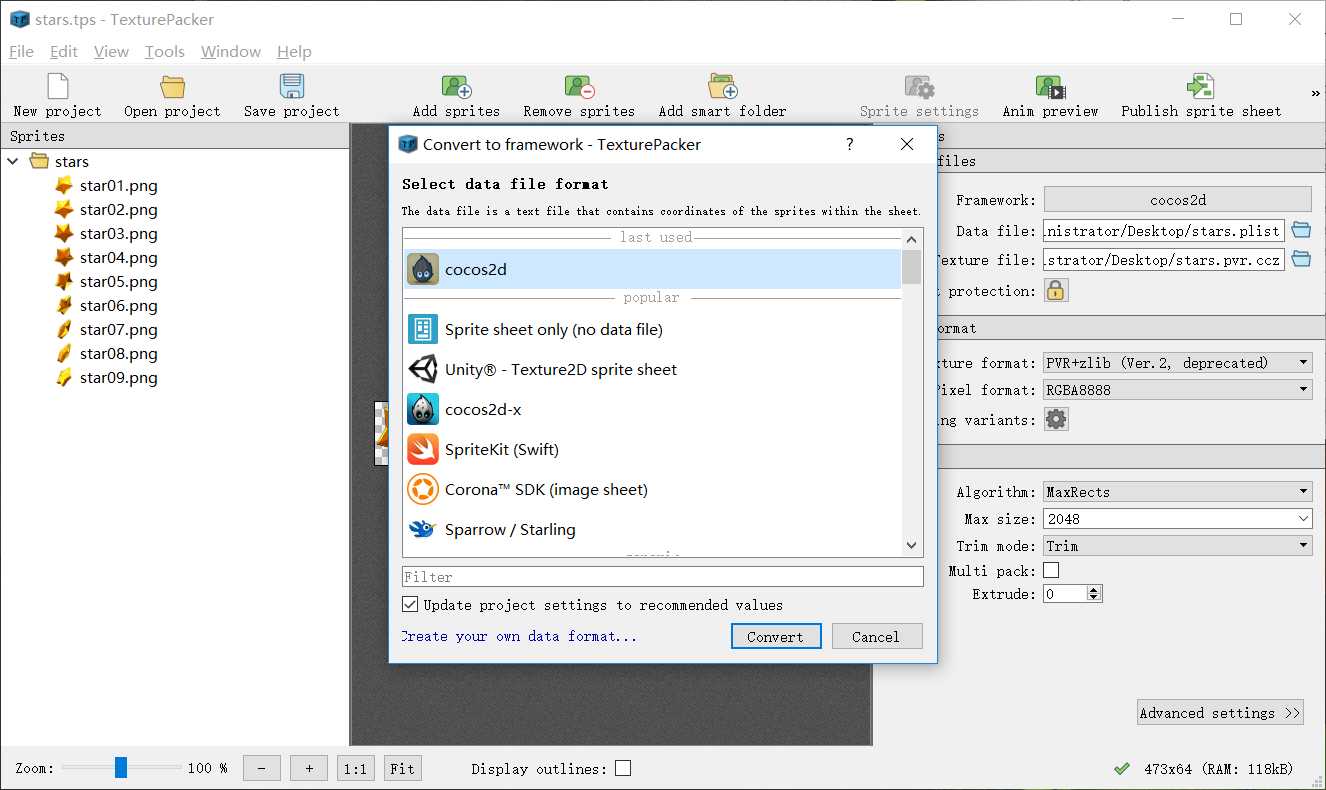Click the Advanced settings button
Image resolution: width=1326 pixels, height=790 pixels.
click(1220, 713)
